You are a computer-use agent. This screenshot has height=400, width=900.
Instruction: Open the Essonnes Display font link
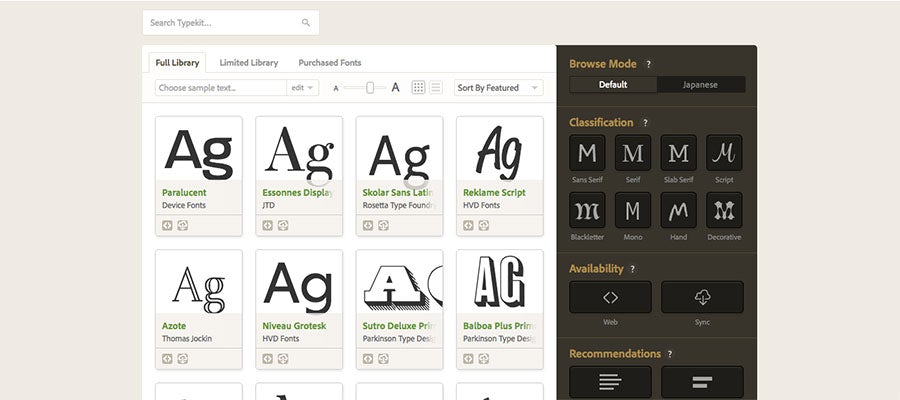pyautogui.click(x=297, y=193)
